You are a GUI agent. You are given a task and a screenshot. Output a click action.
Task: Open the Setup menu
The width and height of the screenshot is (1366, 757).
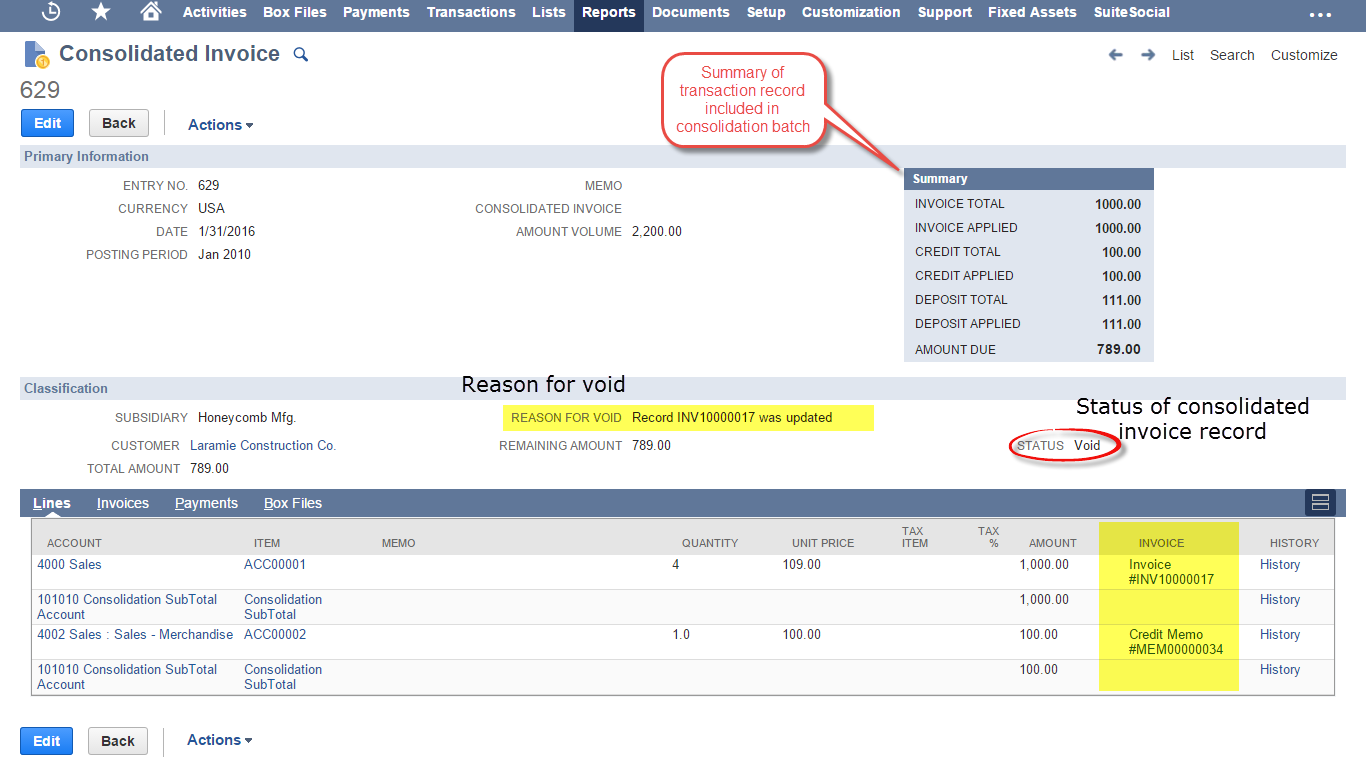(766, 12)
